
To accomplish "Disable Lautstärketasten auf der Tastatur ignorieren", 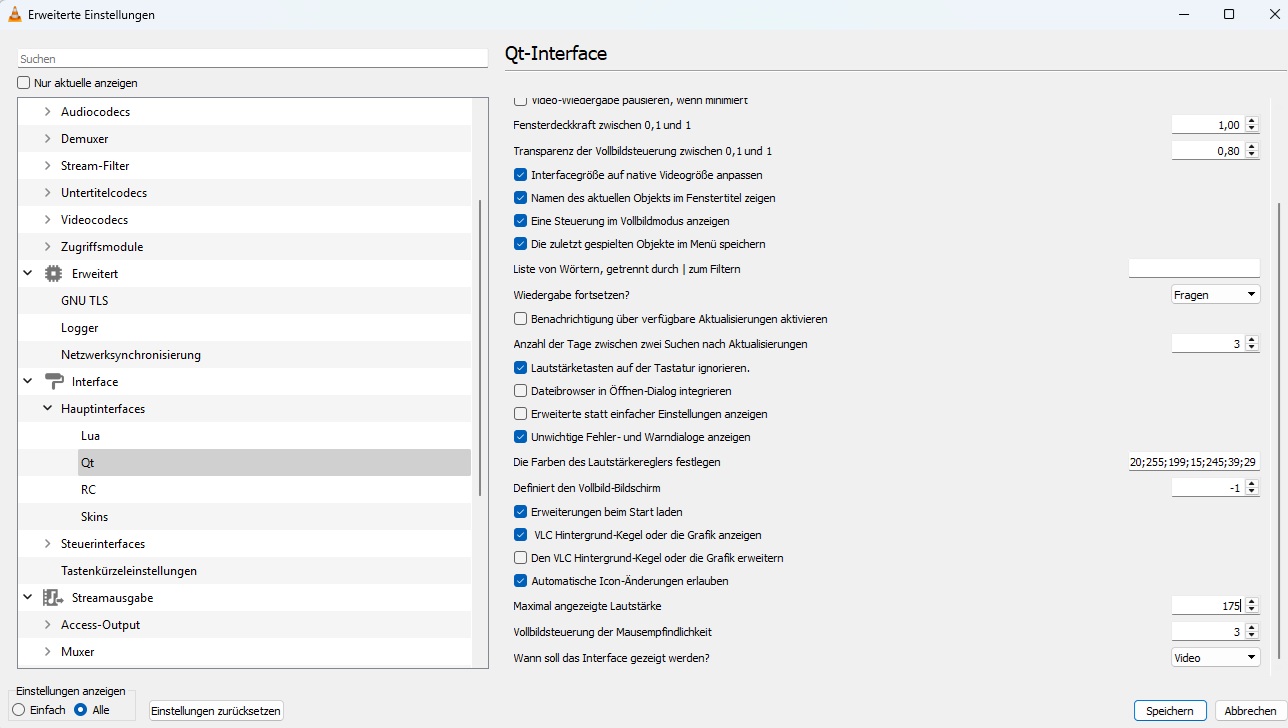I will [520, 368].
